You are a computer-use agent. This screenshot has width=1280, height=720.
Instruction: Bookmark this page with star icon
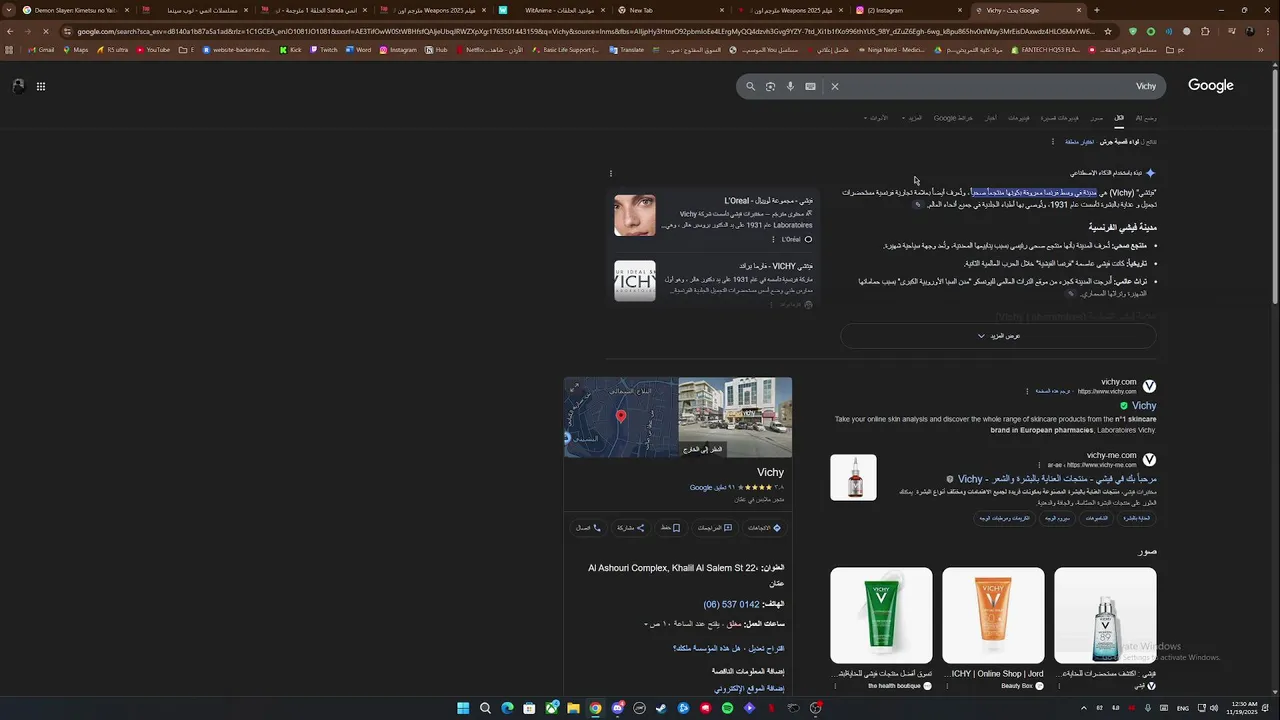[1108, 31]
